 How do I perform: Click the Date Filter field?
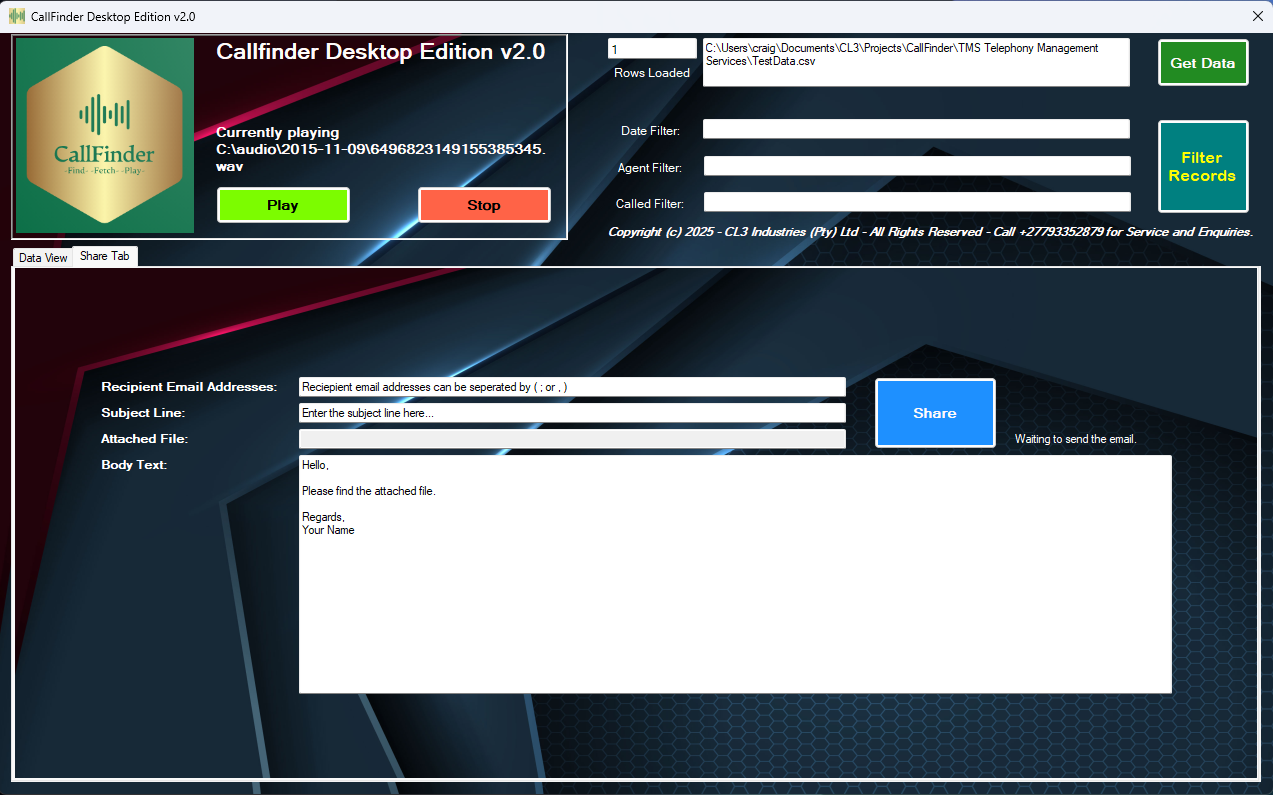pos(915,128)
